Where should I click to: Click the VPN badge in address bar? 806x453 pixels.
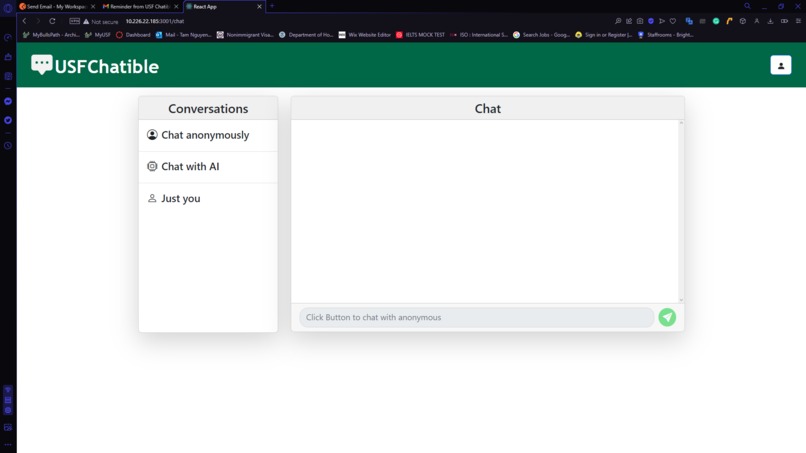(x=75, y=21)
